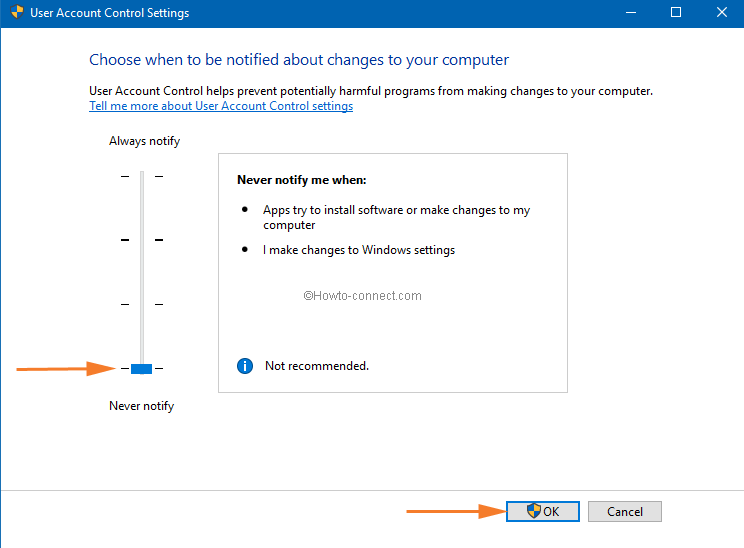Click 'Apps try to install software' bullet text
744x548 pixels.
397,217
